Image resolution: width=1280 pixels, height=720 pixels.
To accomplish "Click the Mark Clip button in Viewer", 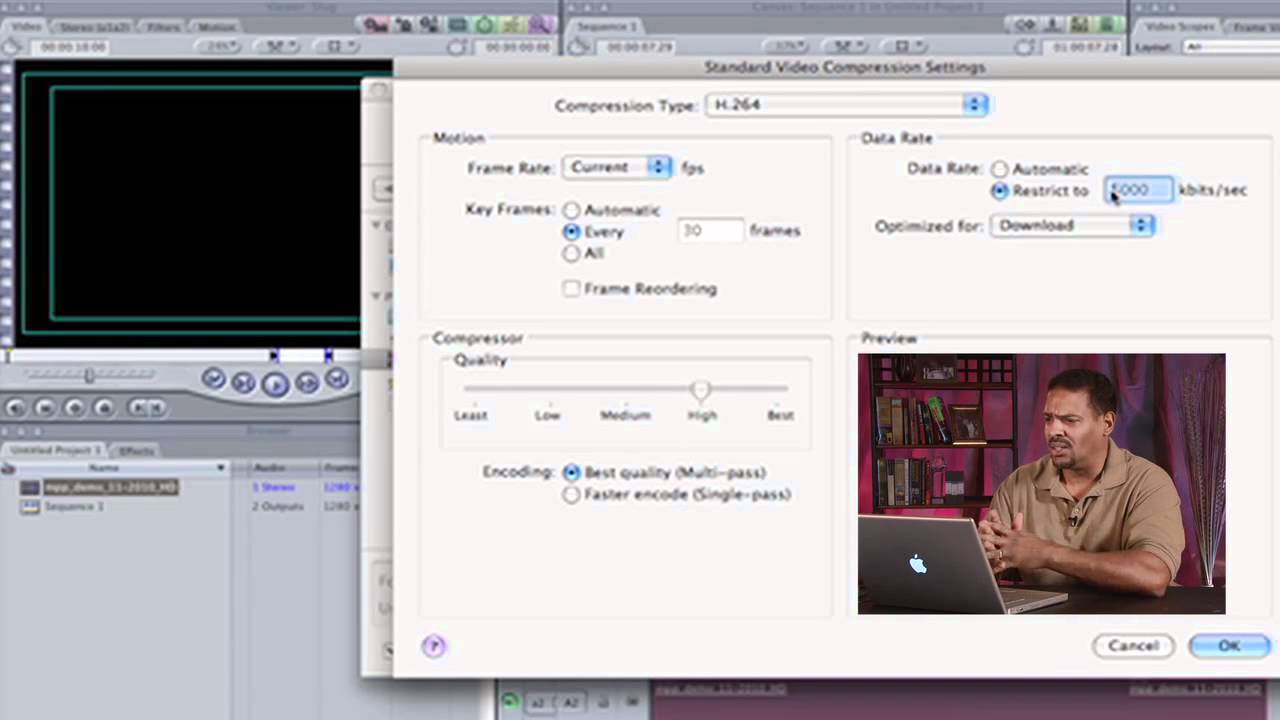I will [44, 408].
